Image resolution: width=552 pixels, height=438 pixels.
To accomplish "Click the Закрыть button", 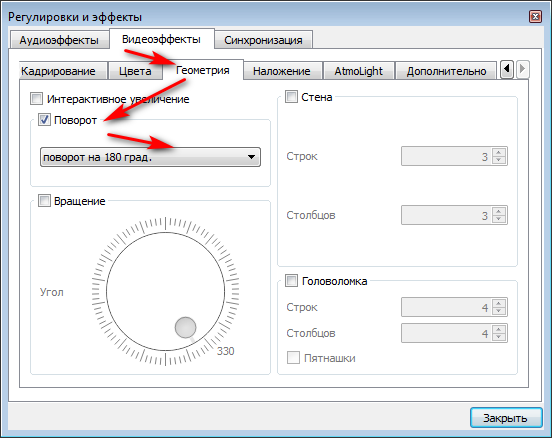I will click(506, 418).
